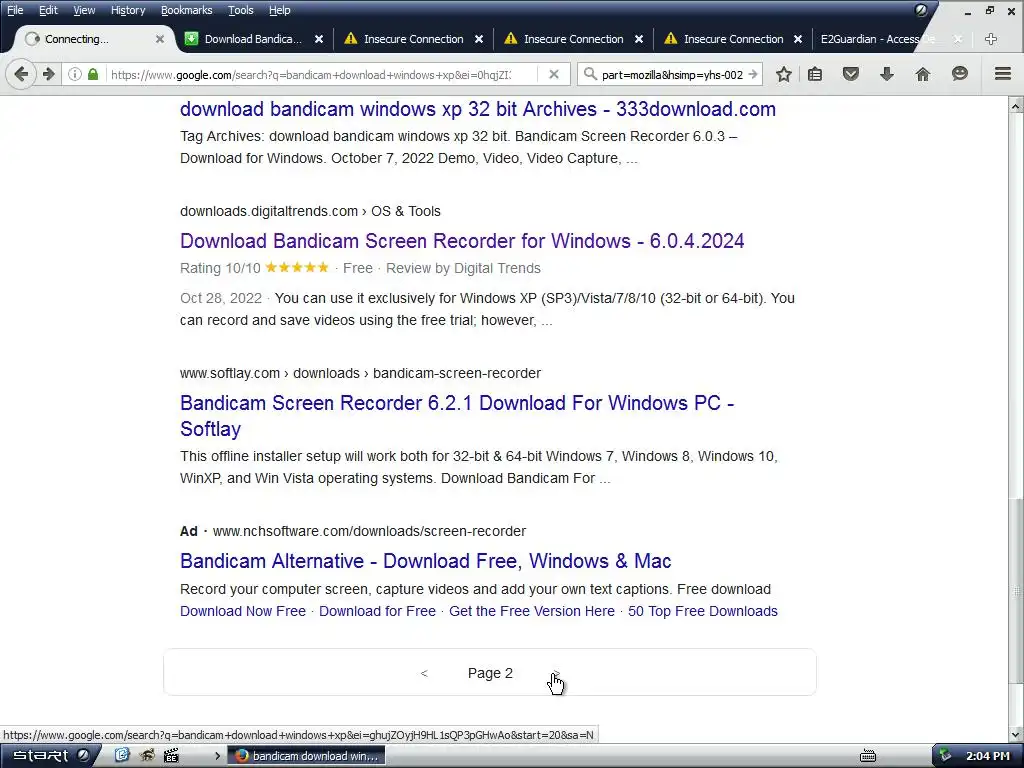
Task: Open the File menu
Action: [x=15, y=10]
